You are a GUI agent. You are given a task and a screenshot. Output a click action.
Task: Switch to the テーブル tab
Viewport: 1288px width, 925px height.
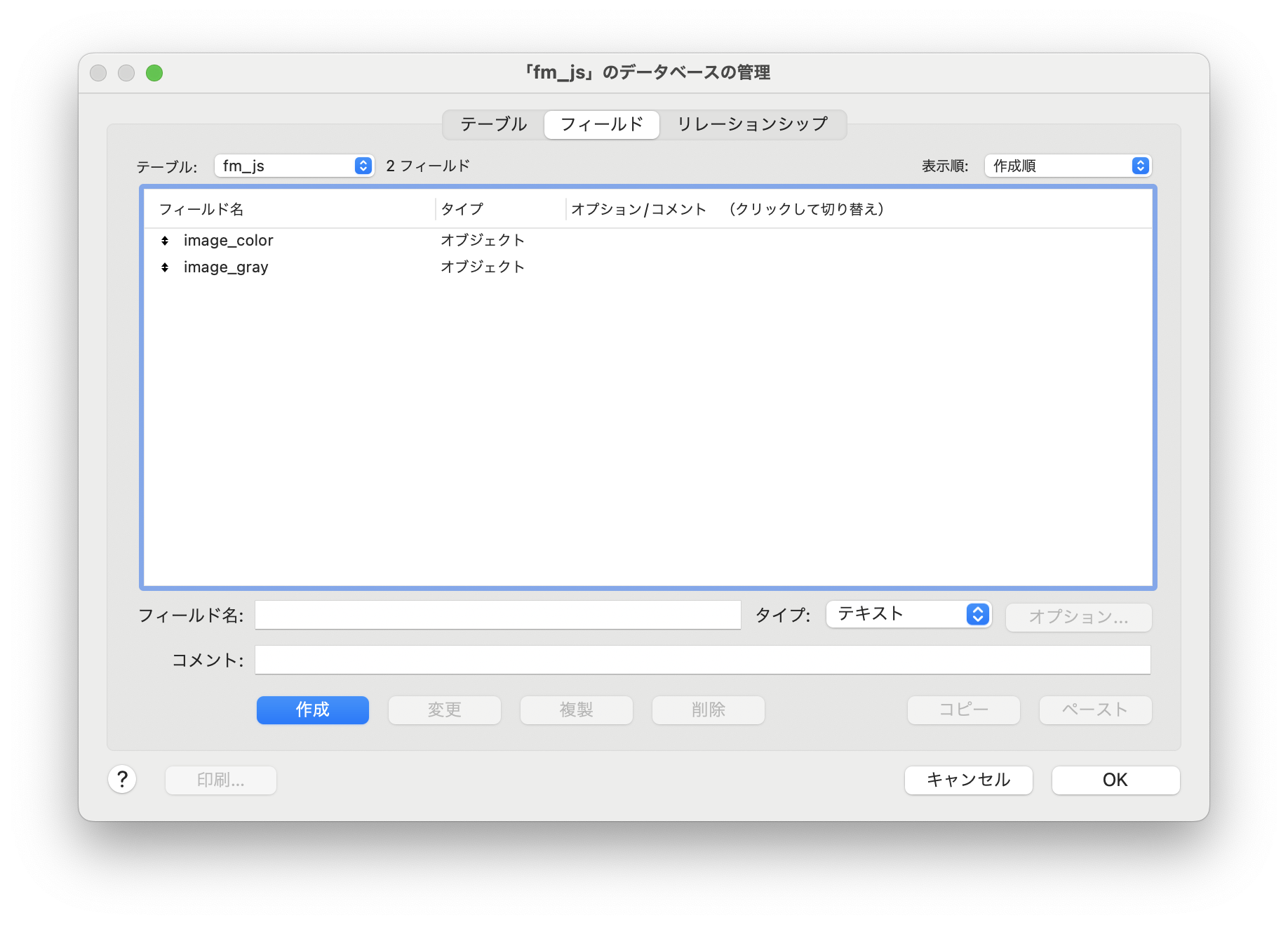point(492,124)
